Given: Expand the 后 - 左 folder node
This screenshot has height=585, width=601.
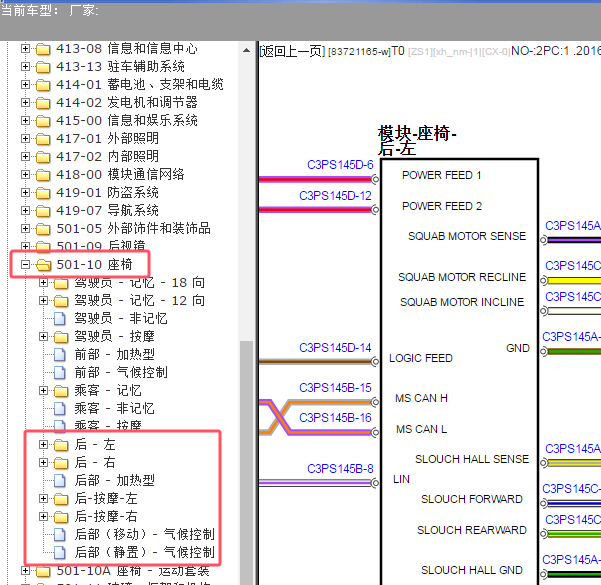Looking at the screenshot, I should pos(43,444).
